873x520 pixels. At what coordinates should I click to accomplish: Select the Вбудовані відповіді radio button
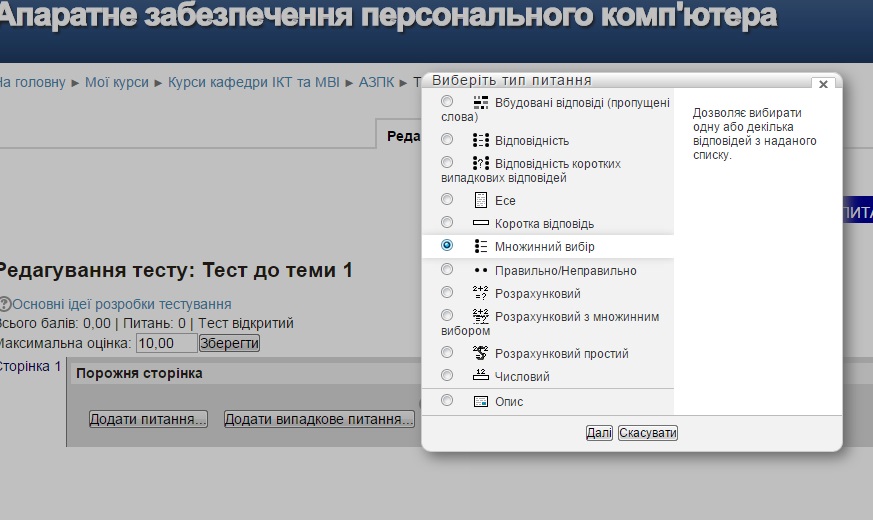[447, 101]
